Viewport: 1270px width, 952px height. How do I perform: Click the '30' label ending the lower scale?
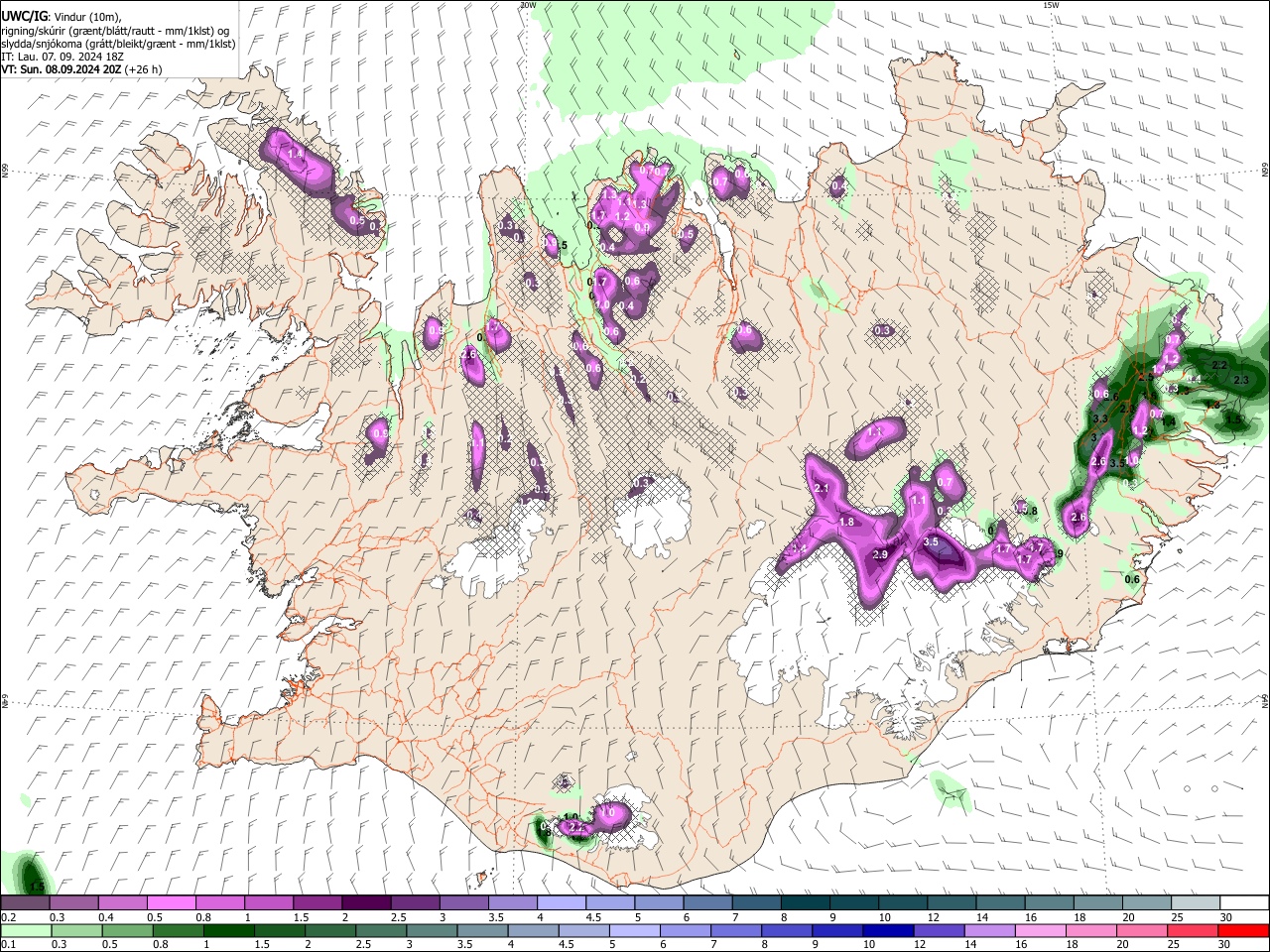tap(1226, 944)
